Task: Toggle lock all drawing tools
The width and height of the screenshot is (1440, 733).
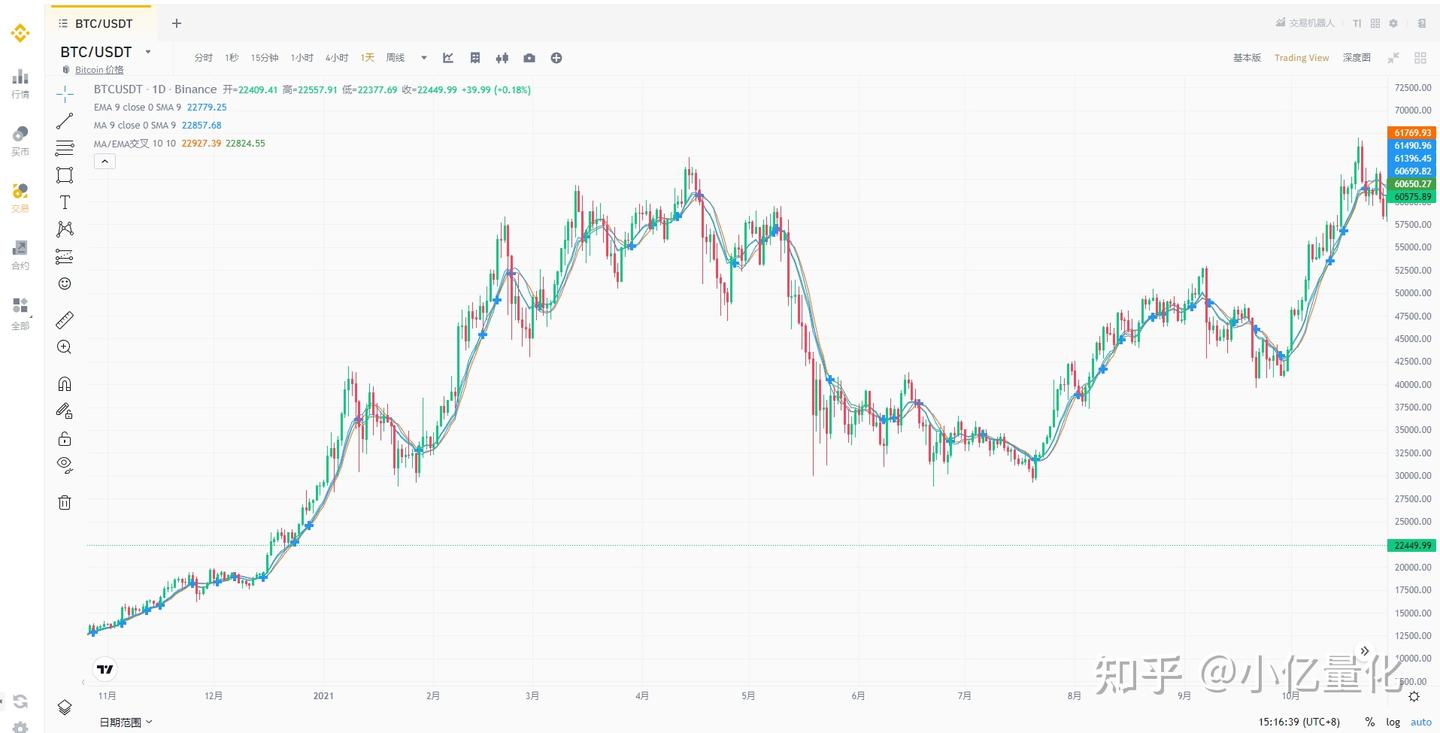Action: tap(64, 438)
